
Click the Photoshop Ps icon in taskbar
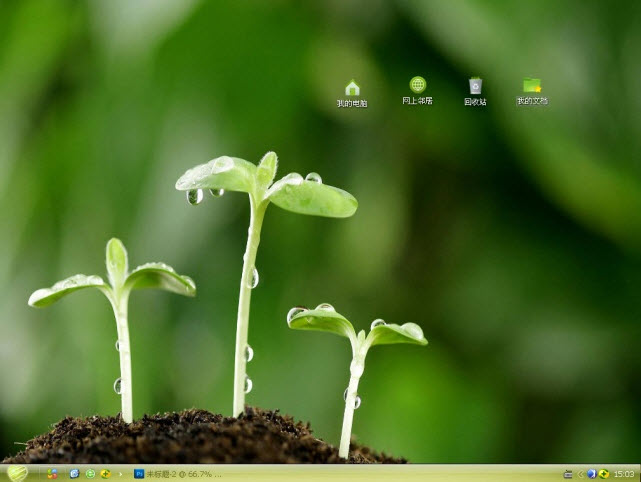139,474
